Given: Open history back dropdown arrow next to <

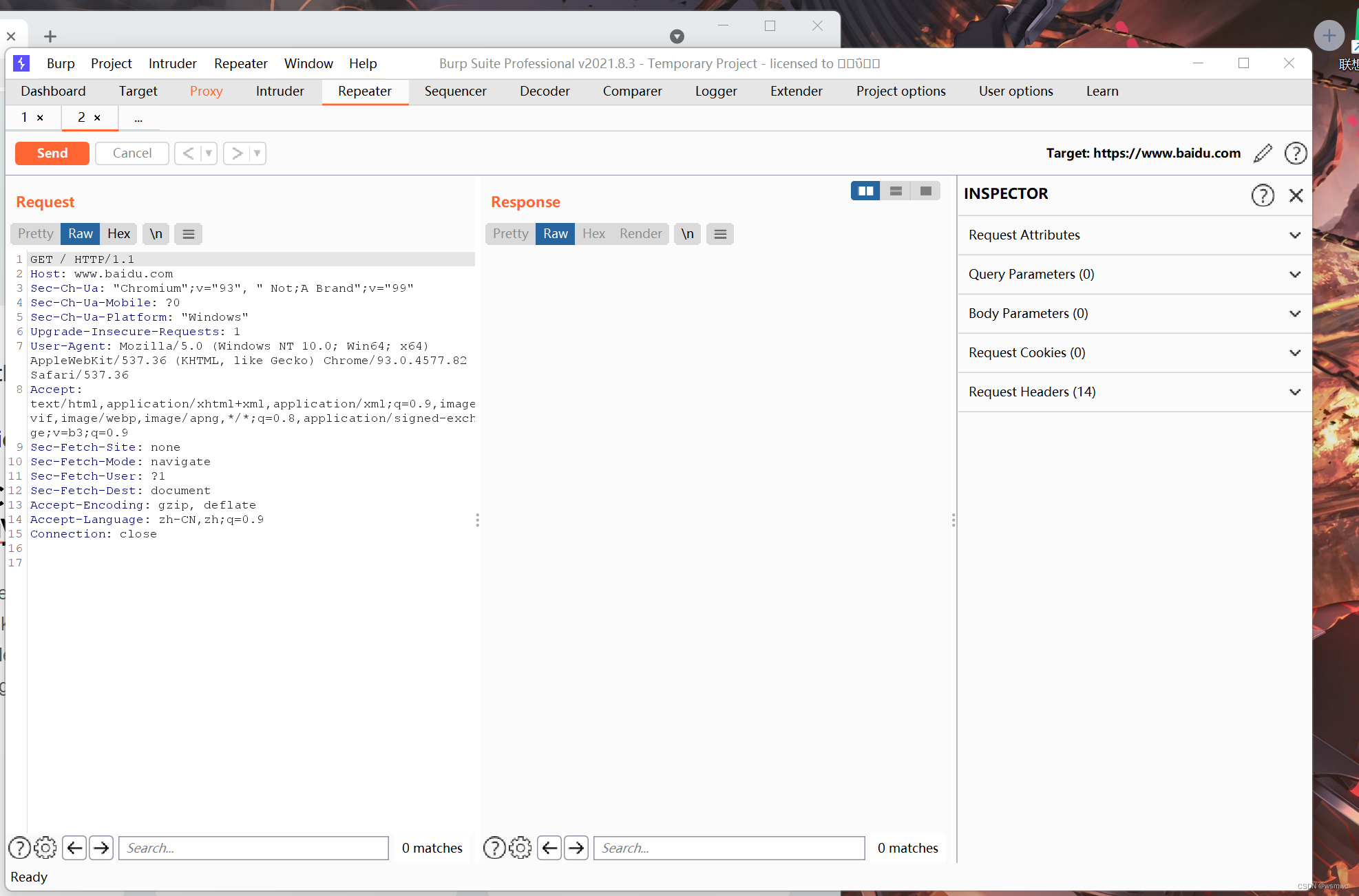Looking at the screenshot, I should click(x=209, y=153).
